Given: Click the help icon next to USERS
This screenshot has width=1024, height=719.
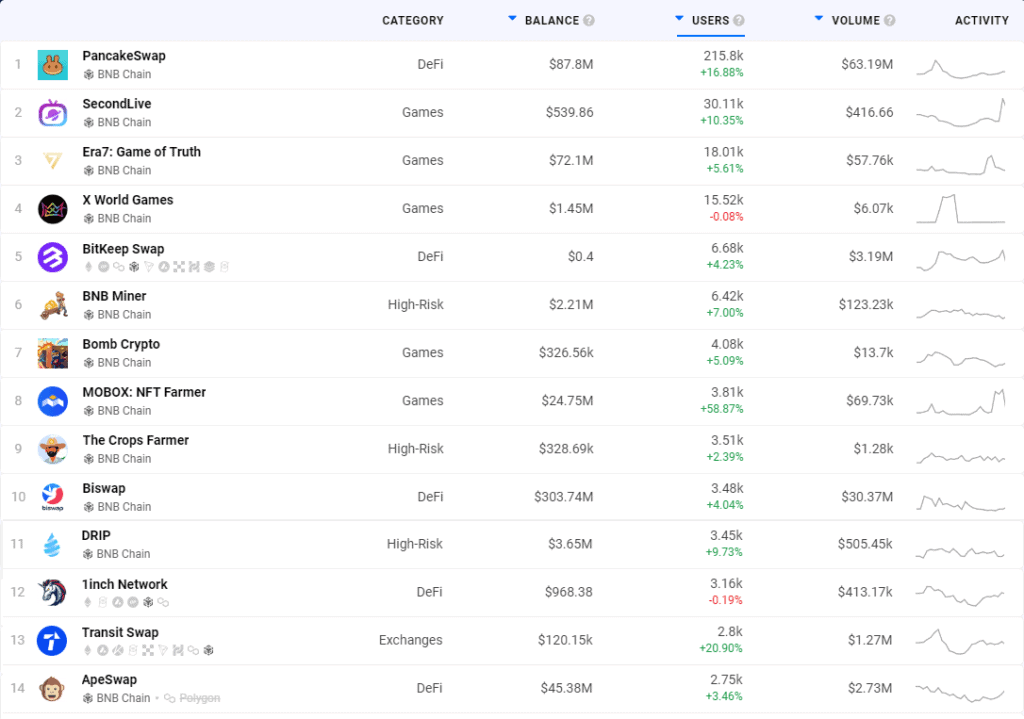Looking at the screenshot, I should point(739,20).
